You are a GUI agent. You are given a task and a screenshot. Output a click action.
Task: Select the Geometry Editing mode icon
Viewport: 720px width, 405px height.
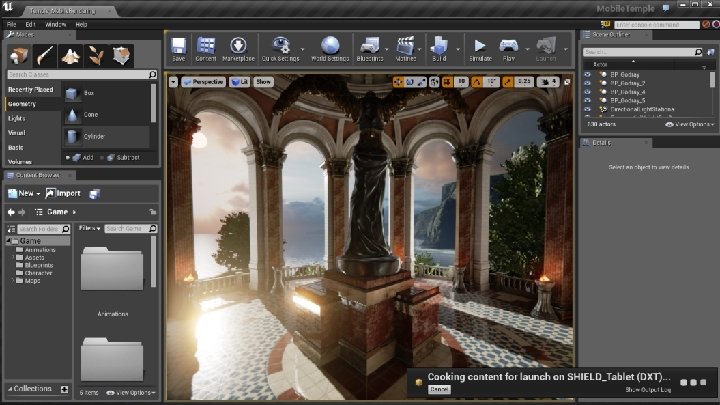tap(122, 56)
